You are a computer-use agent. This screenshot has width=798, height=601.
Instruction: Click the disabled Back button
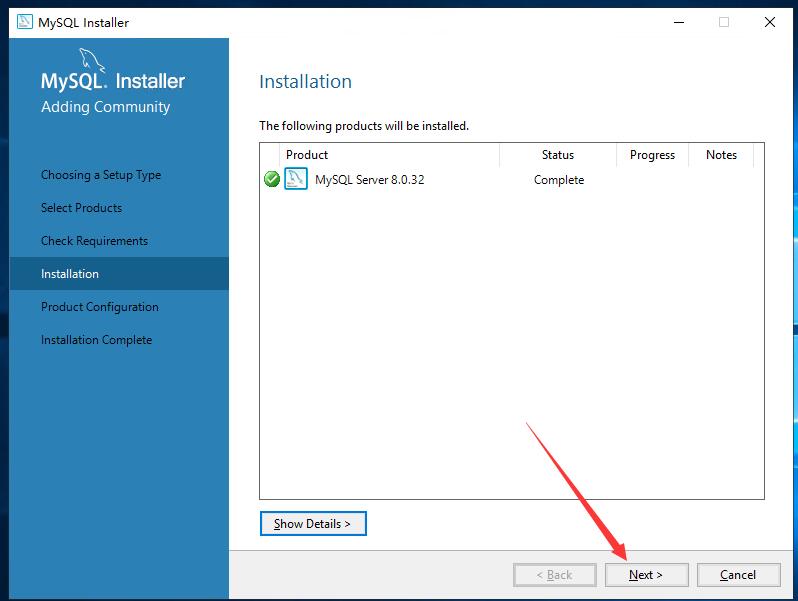point(555,575)
